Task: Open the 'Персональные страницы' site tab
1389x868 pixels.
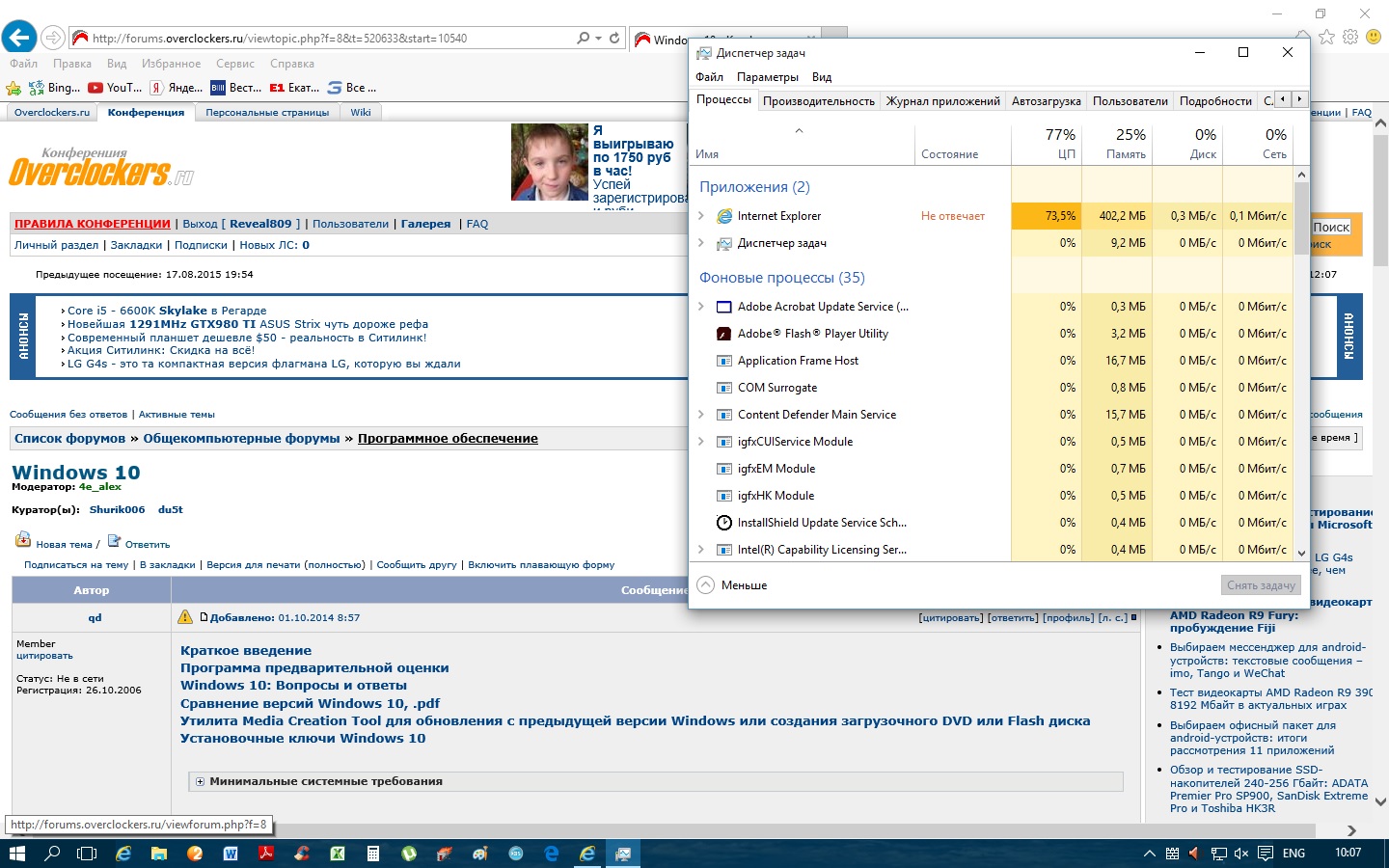Action: point(267,113)
